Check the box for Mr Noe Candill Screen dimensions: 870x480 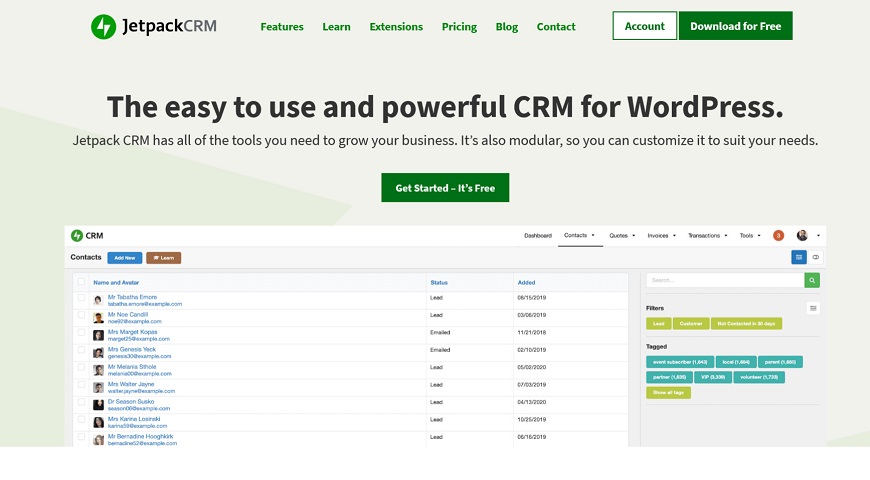click(x=81, y=316)
